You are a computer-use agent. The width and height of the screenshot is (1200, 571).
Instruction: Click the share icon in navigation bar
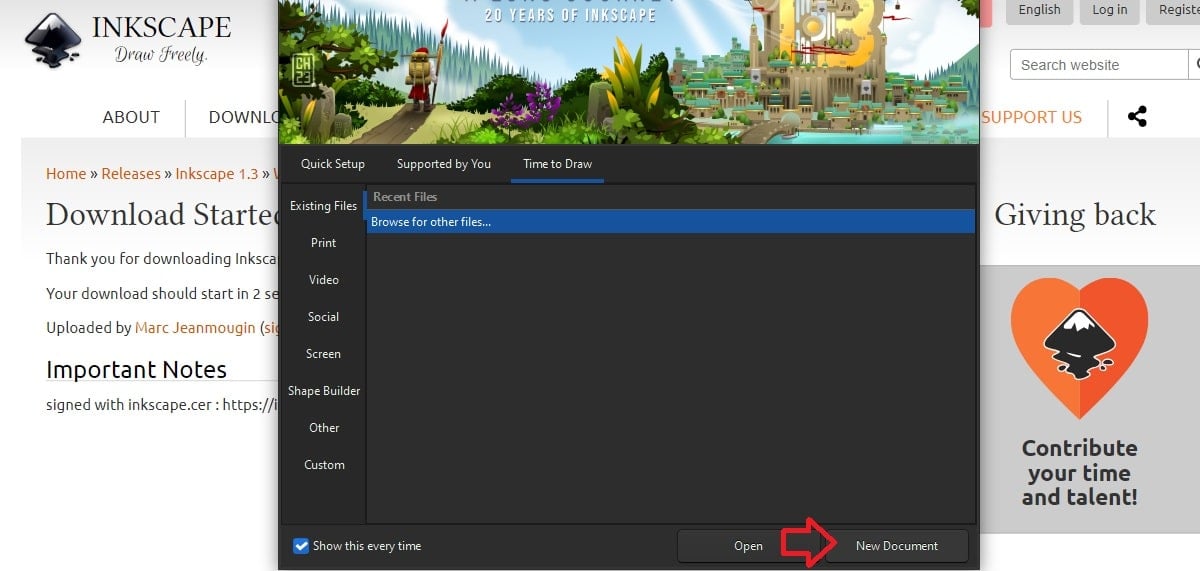click(1137, 116)
